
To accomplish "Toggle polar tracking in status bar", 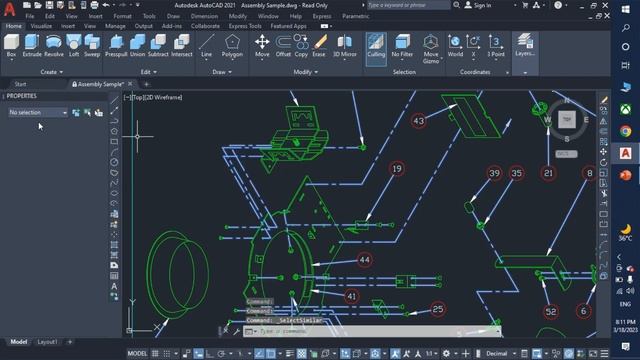I will 221,353.
